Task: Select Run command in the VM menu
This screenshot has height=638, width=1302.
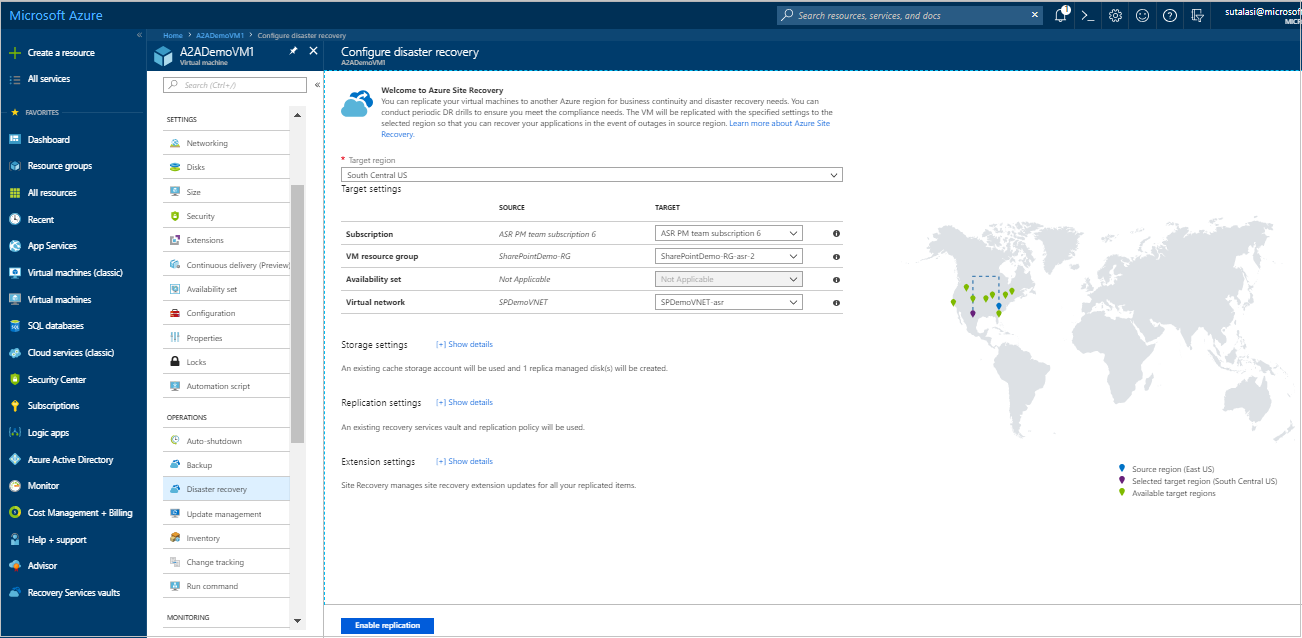Action: [x=226, y=586]
